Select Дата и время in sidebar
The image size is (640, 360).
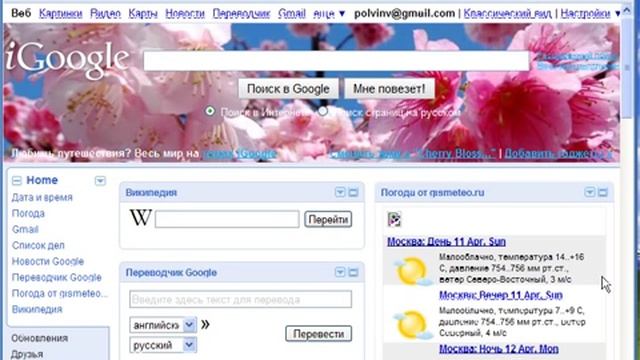point(42,197)
